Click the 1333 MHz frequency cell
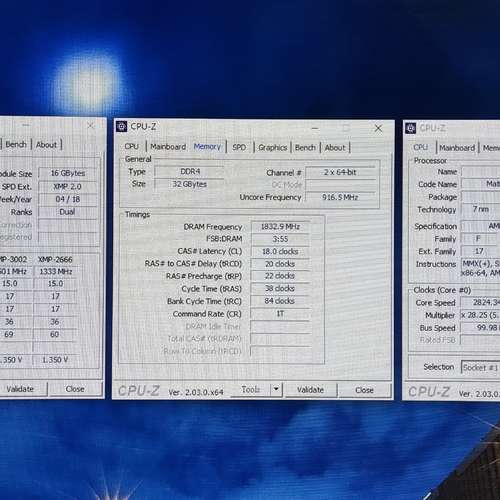500x500 pixels. click(55, 272)
